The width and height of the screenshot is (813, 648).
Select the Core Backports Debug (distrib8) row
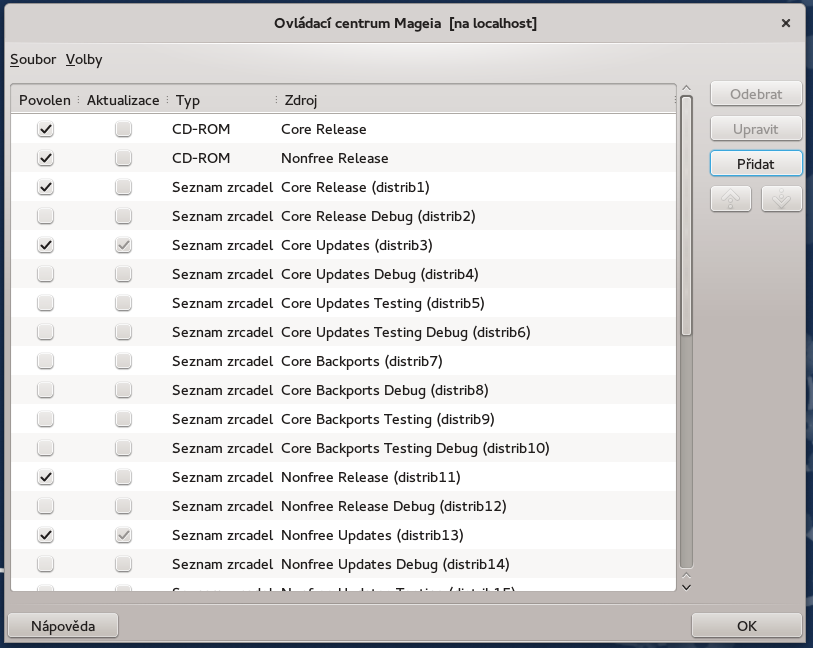pyautogui.click(x=344, y=390)
